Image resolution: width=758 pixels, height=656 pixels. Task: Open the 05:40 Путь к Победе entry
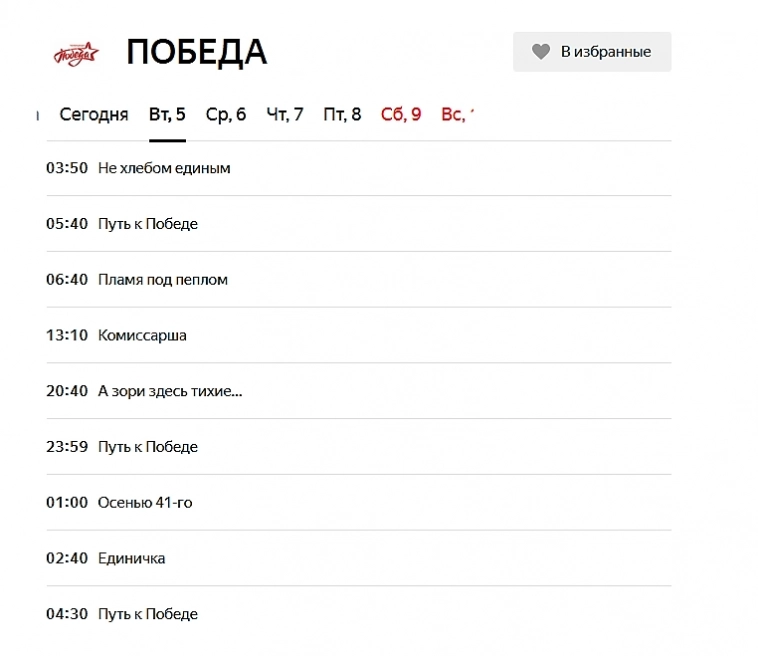[x=147, y=224]
